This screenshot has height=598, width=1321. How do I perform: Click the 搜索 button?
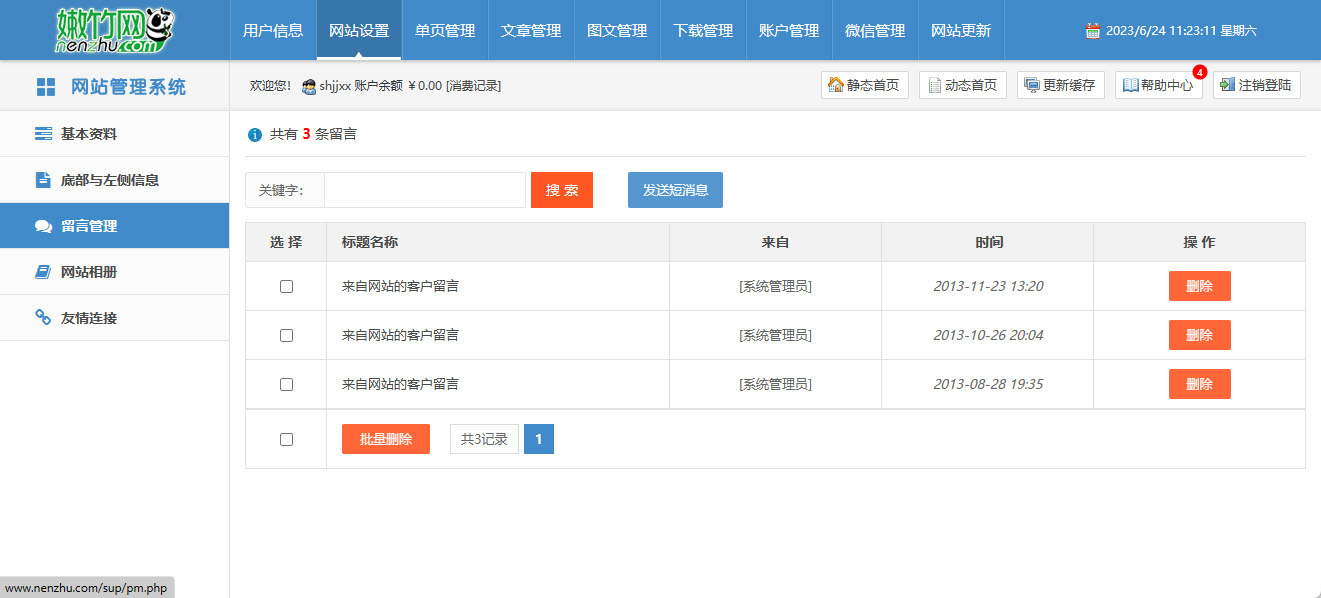tap(561, 189)
